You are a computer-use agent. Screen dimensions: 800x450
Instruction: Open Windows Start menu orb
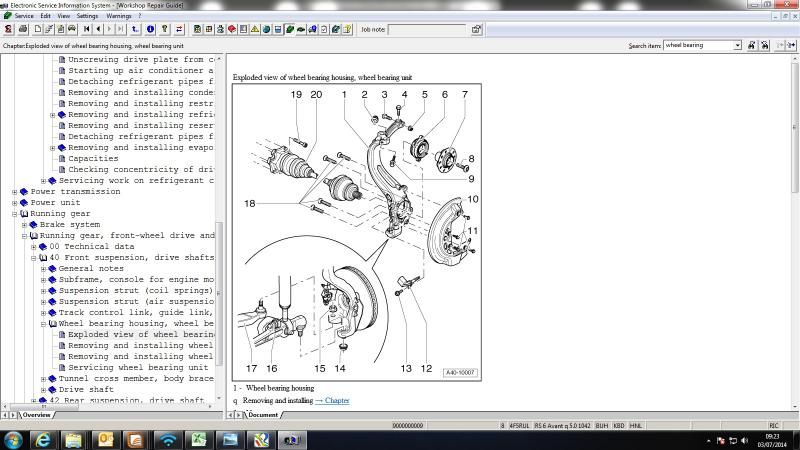pos(13,439)
